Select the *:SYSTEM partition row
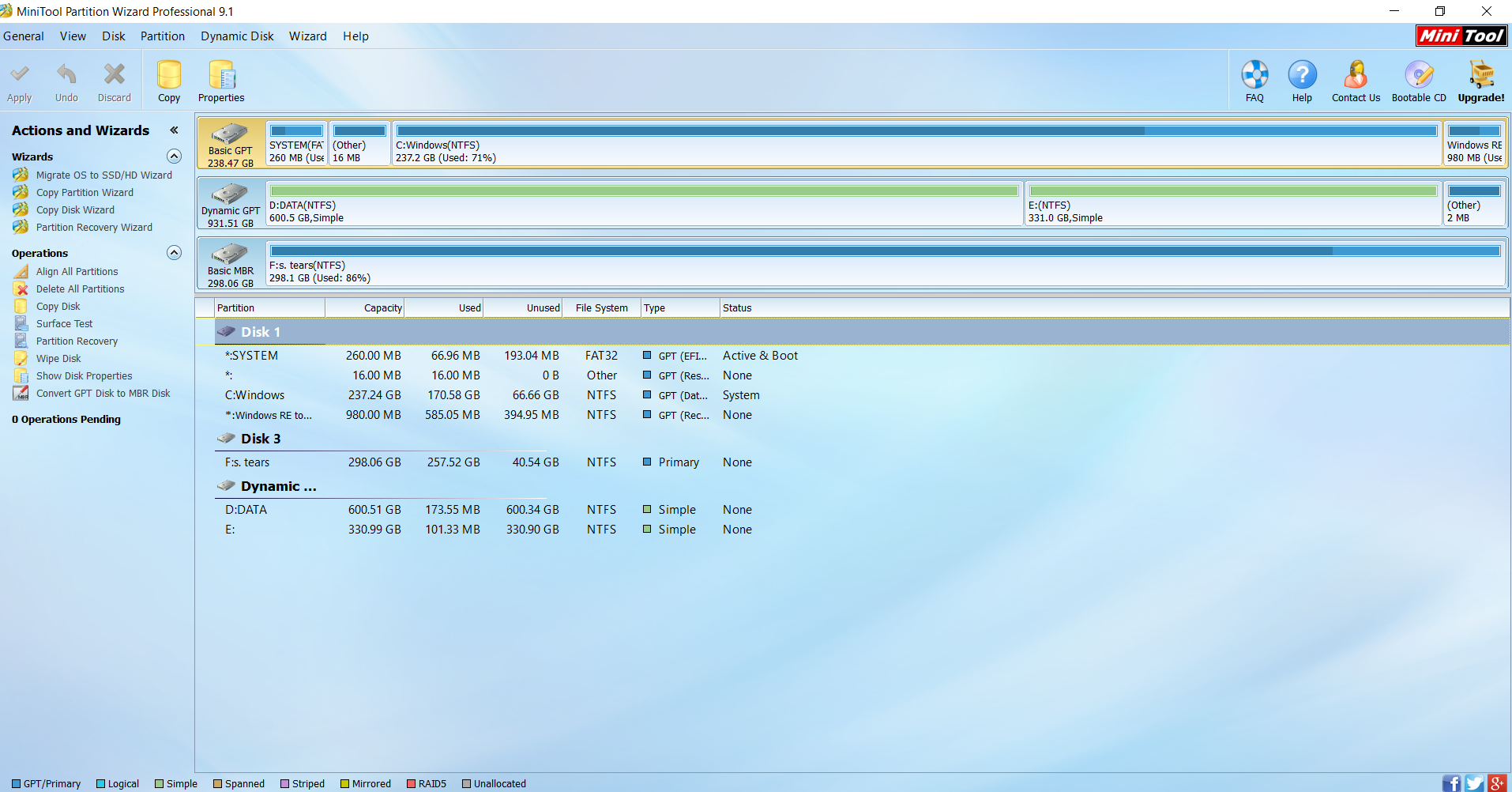This screenshot has height=792, width=1512. [x=861, y=356]
